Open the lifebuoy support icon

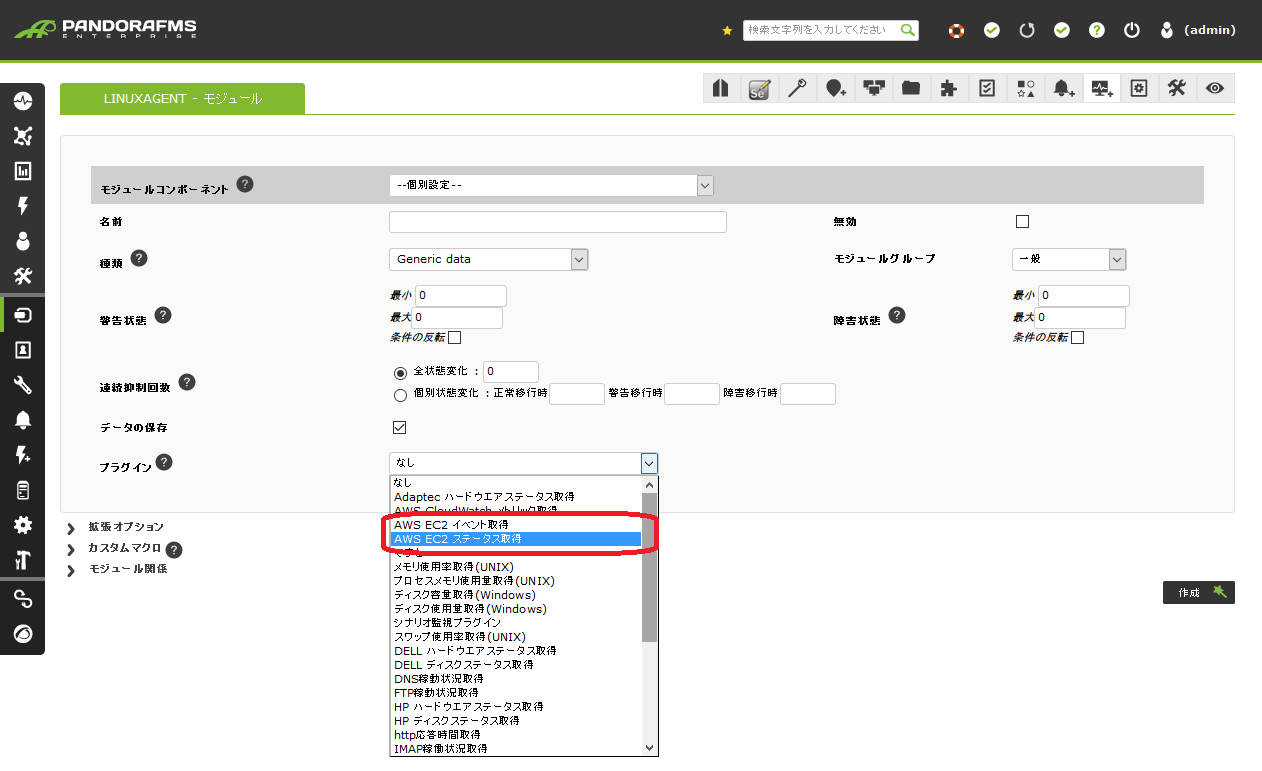coord(957,30)
